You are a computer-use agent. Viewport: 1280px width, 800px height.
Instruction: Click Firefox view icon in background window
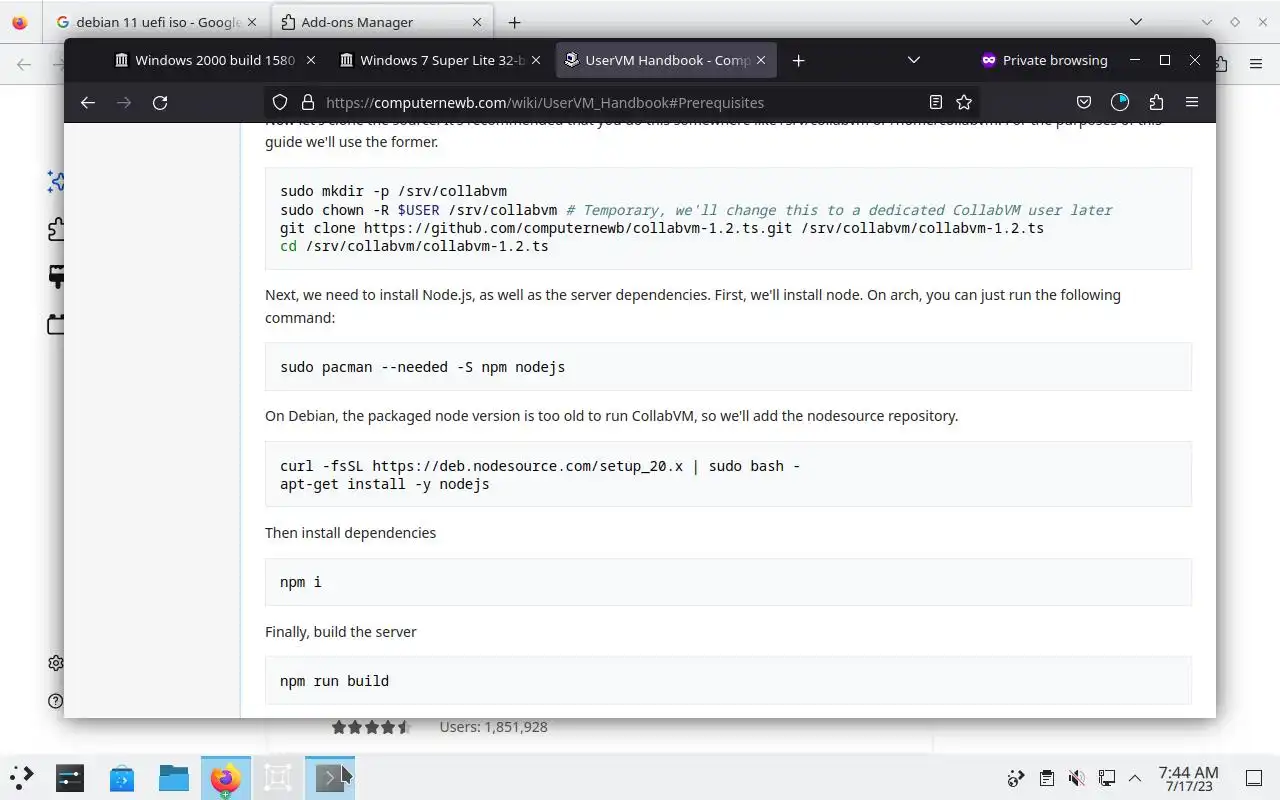(x=20, y=22)
